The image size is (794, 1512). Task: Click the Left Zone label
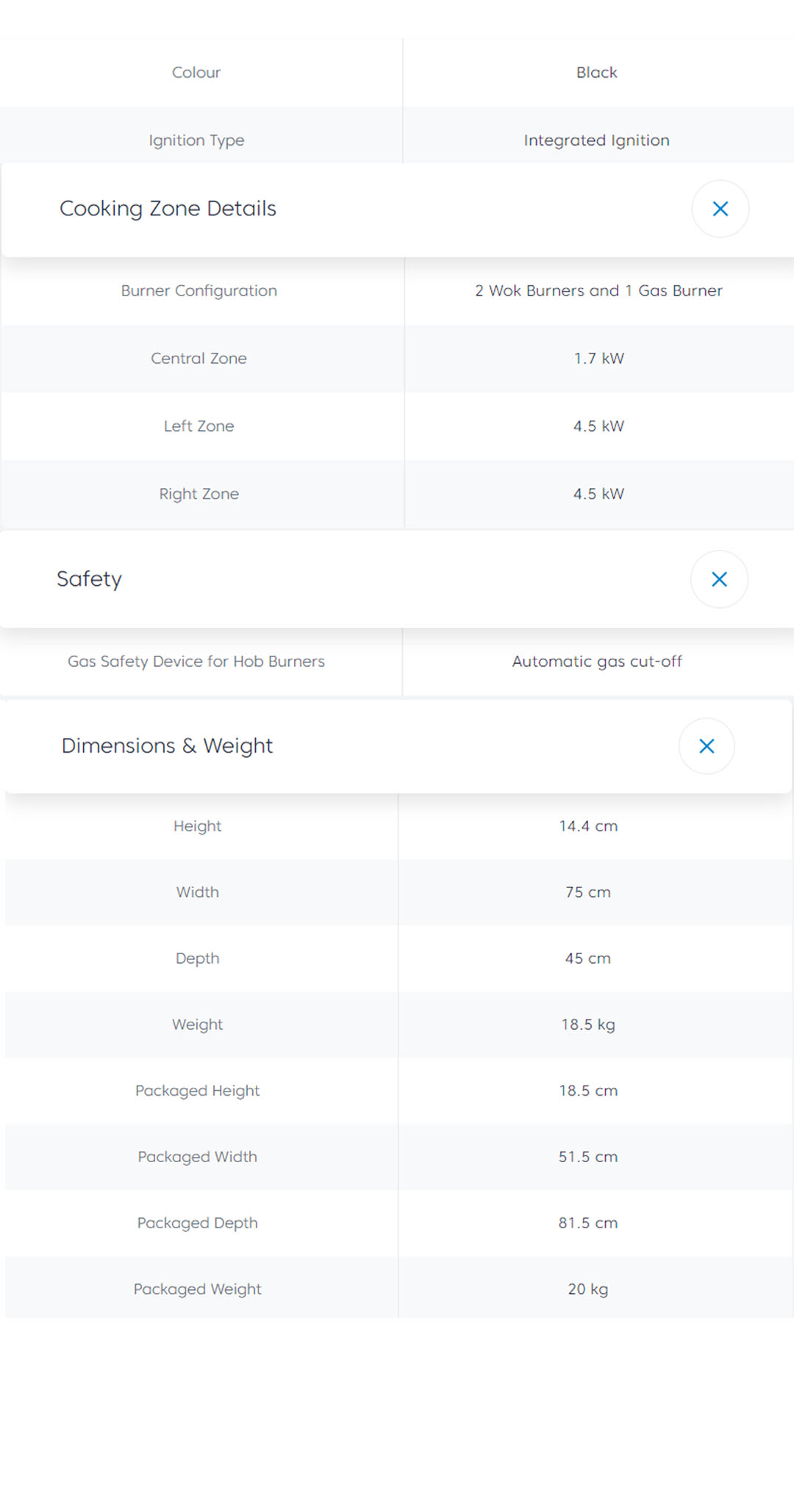click(199, 426)
